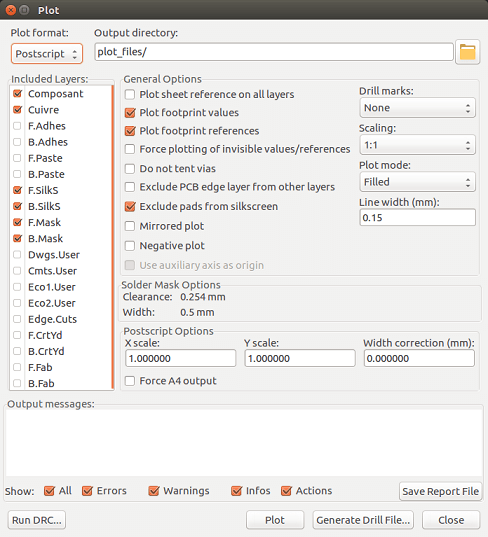Check the Edge.Cuts layer
Image resolution: width=488 pixels, height=537 pixels.
17,319
